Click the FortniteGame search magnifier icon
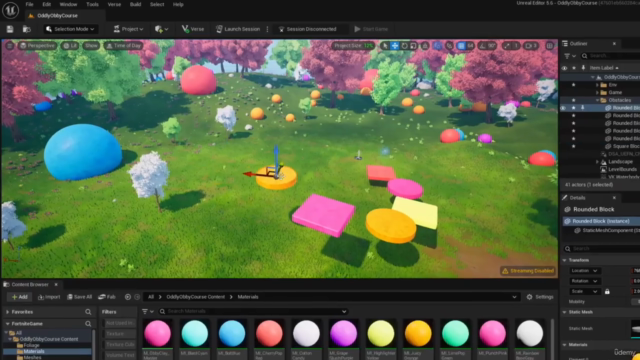 click(88, 324)
